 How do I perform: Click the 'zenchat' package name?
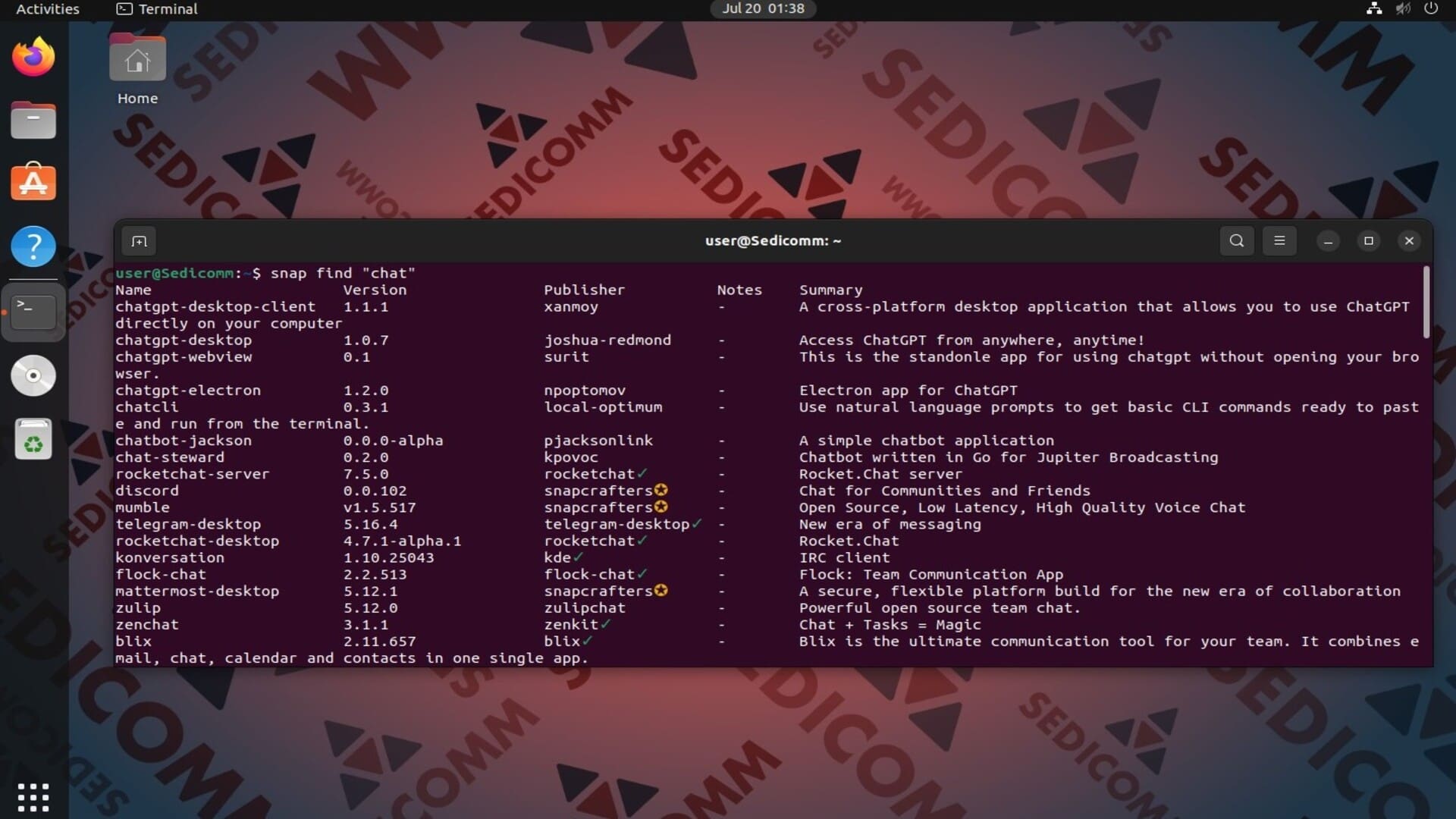coord(147,624)
